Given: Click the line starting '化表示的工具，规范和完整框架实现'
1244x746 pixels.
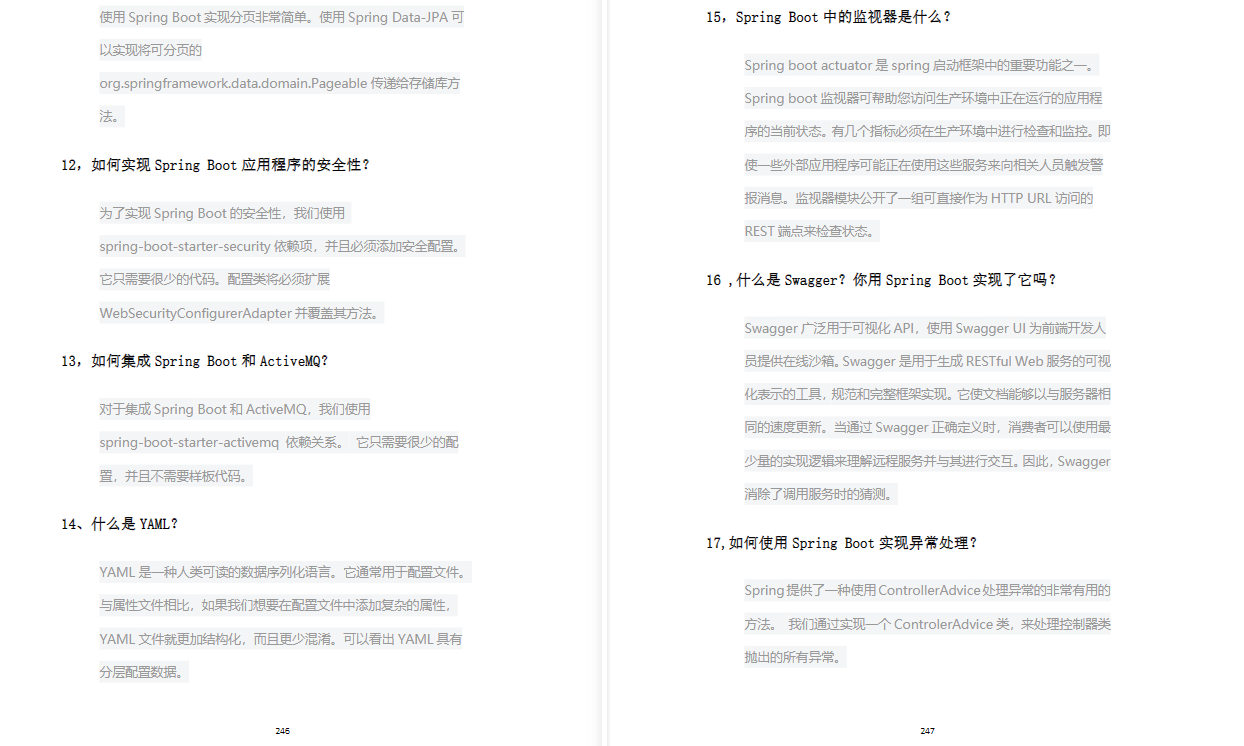Looking at the screenshot, I should pos(927,394).
